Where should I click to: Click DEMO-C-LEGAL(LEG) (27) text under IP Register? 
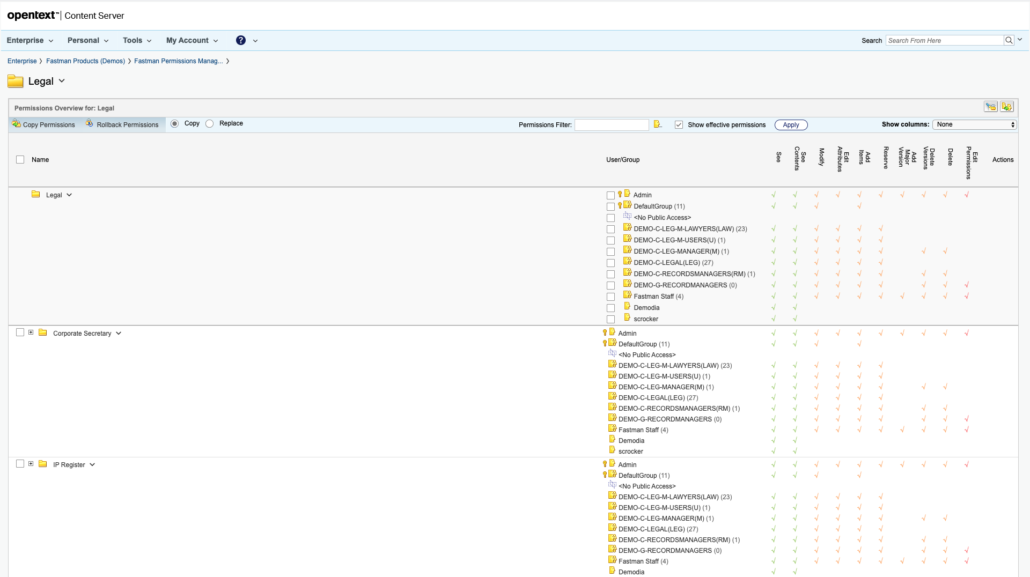658,529
